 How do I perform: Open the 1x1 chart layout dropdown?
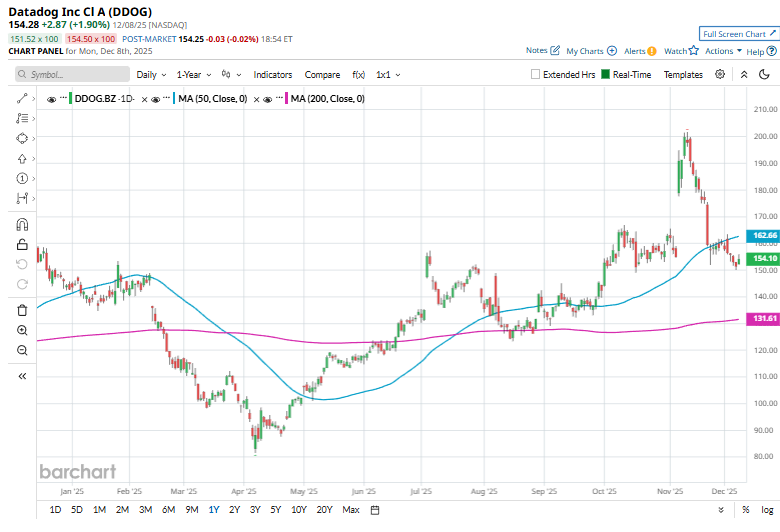387,74
